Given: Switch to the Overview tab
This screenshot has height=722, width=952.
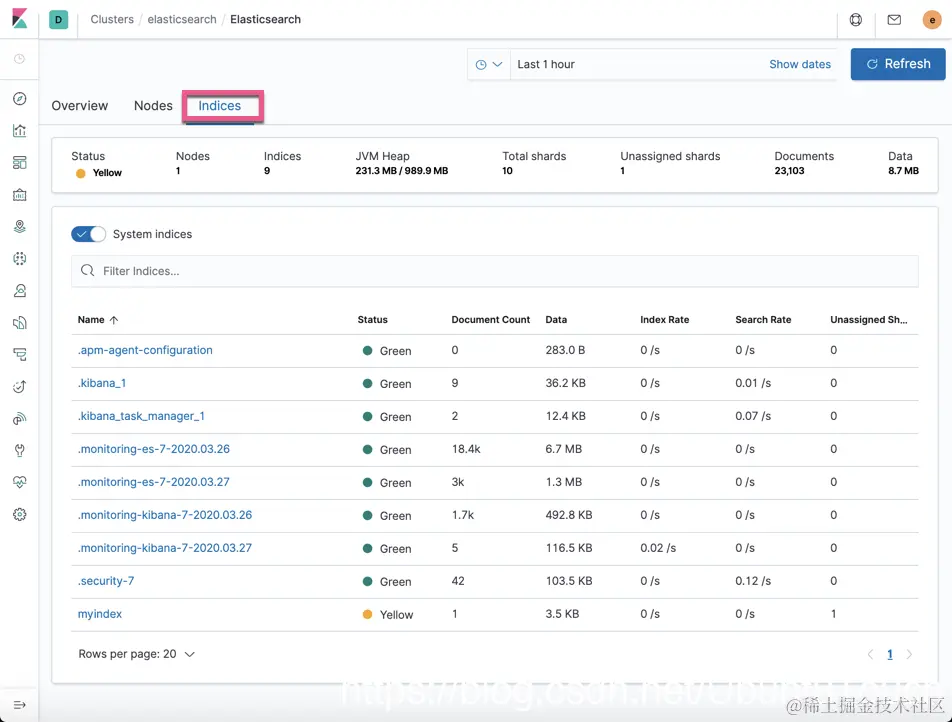Looking at the screenshot, I should (80, 106).
